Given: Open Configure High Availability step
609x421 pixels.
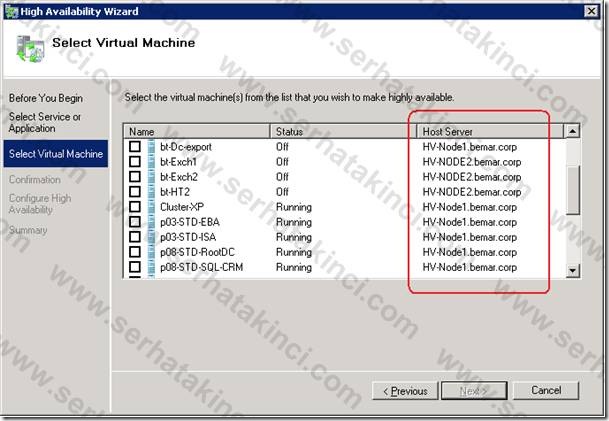Looking at the screenshot, I should pos(40,204).
